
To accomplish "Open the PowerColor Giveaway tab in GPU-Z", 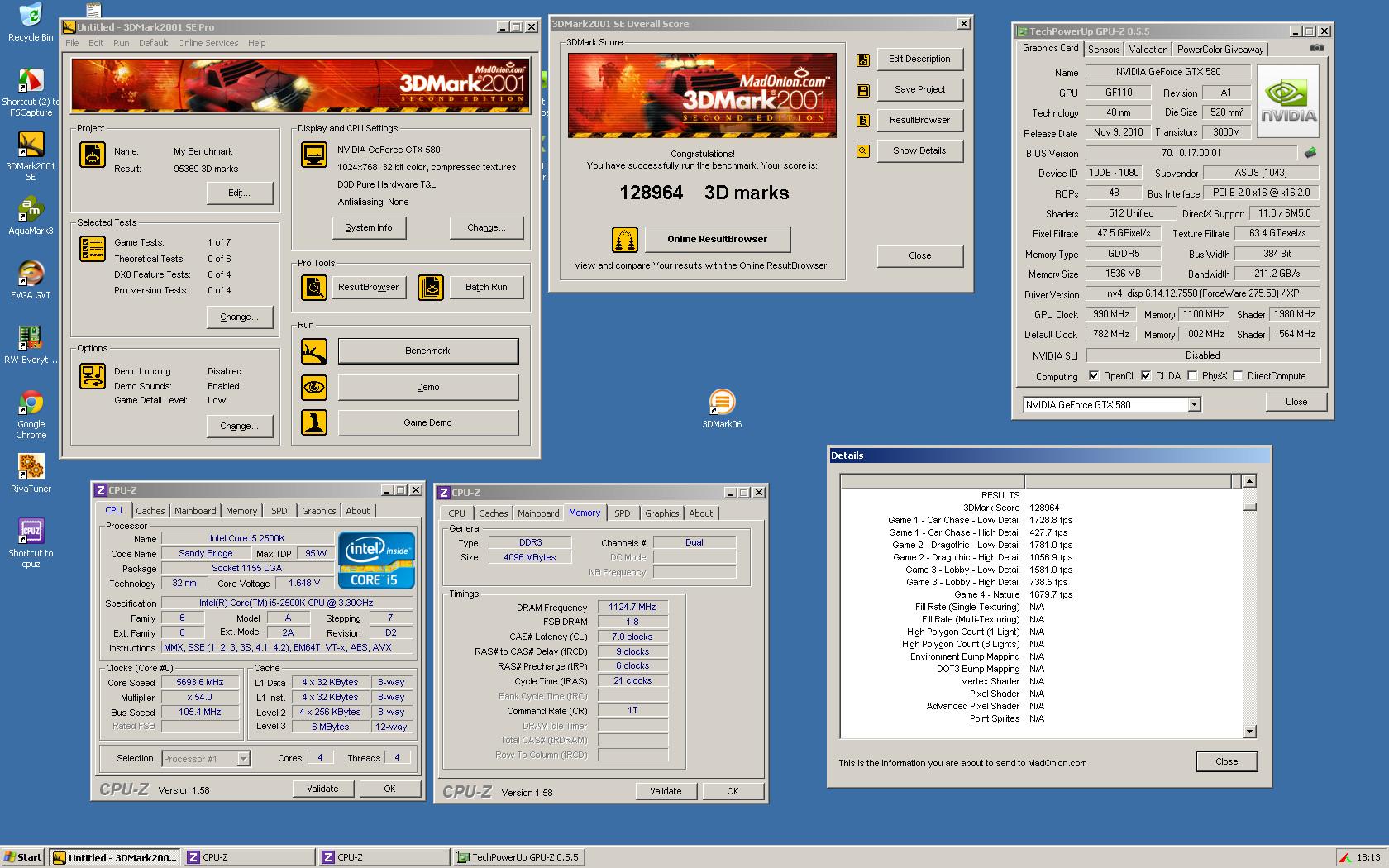I will [x=1220, y=50].
